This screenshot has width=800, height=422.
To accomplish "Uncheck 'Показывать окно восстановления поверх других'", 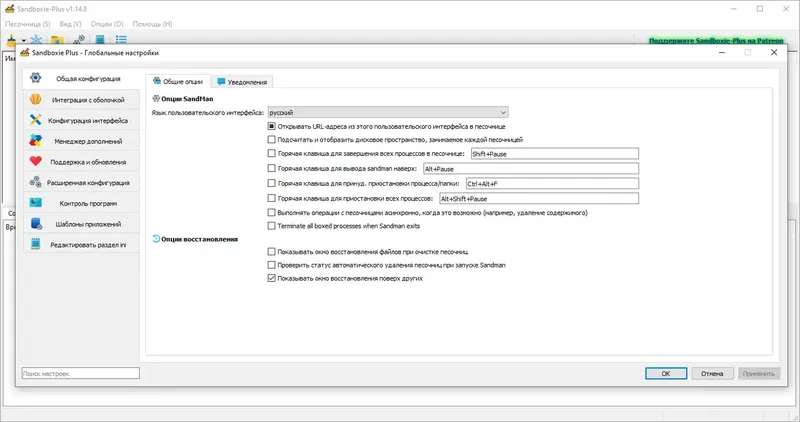I will coord(272,278).
